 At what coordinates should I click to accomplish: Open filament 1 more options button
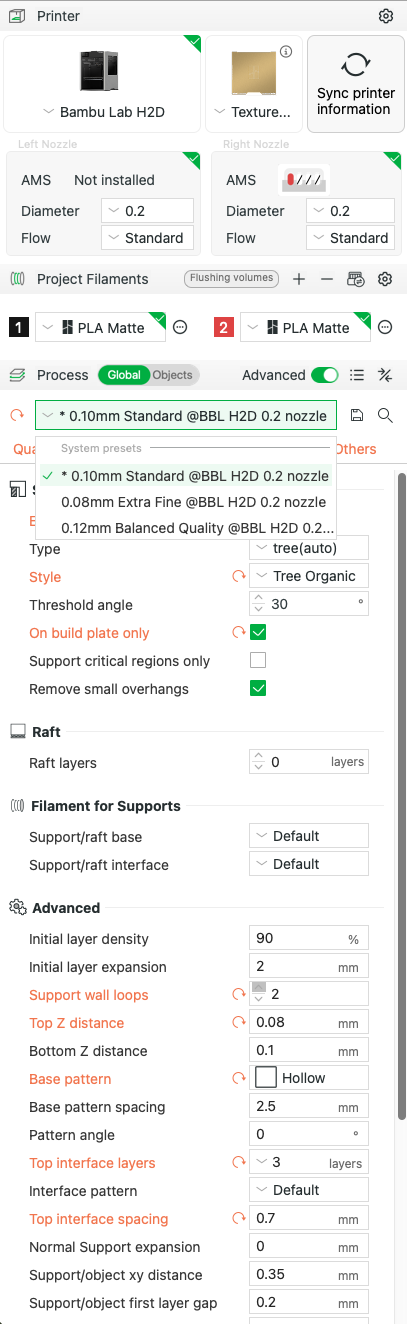(180, 327)
